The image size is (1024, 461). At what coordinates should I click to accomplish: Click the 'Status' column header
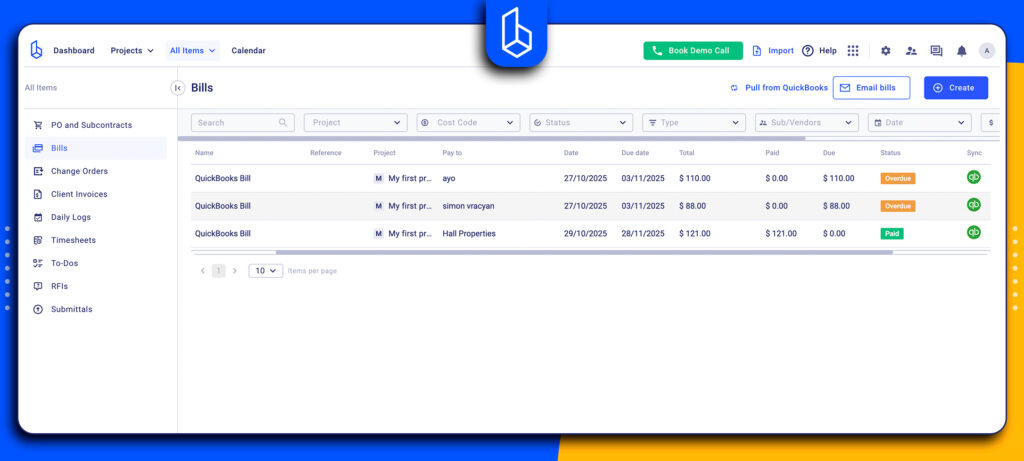tap(890, 153)
